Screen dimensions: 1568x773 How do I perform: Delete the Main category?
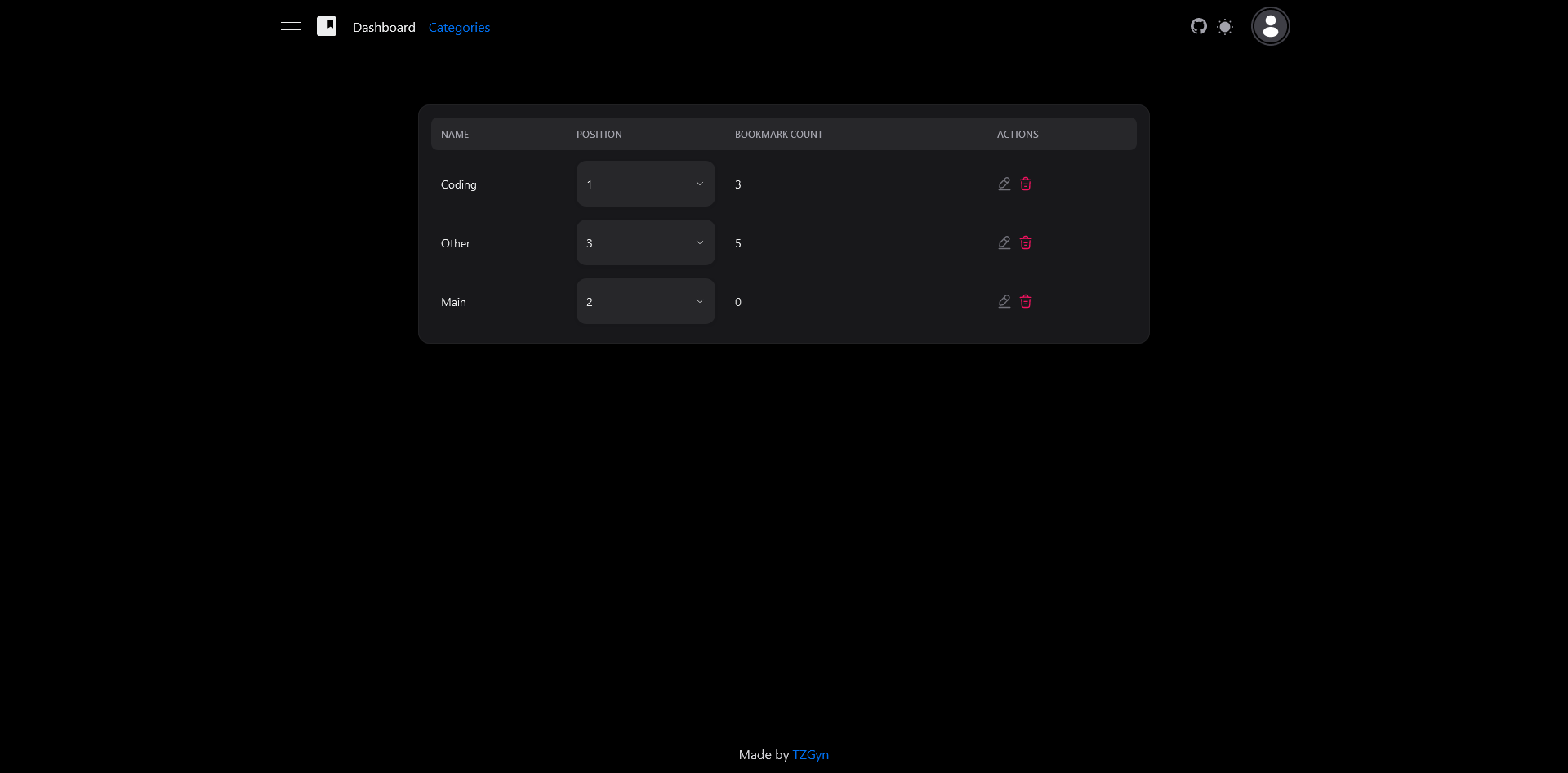pyautogui.click(x=1026, y=301)
